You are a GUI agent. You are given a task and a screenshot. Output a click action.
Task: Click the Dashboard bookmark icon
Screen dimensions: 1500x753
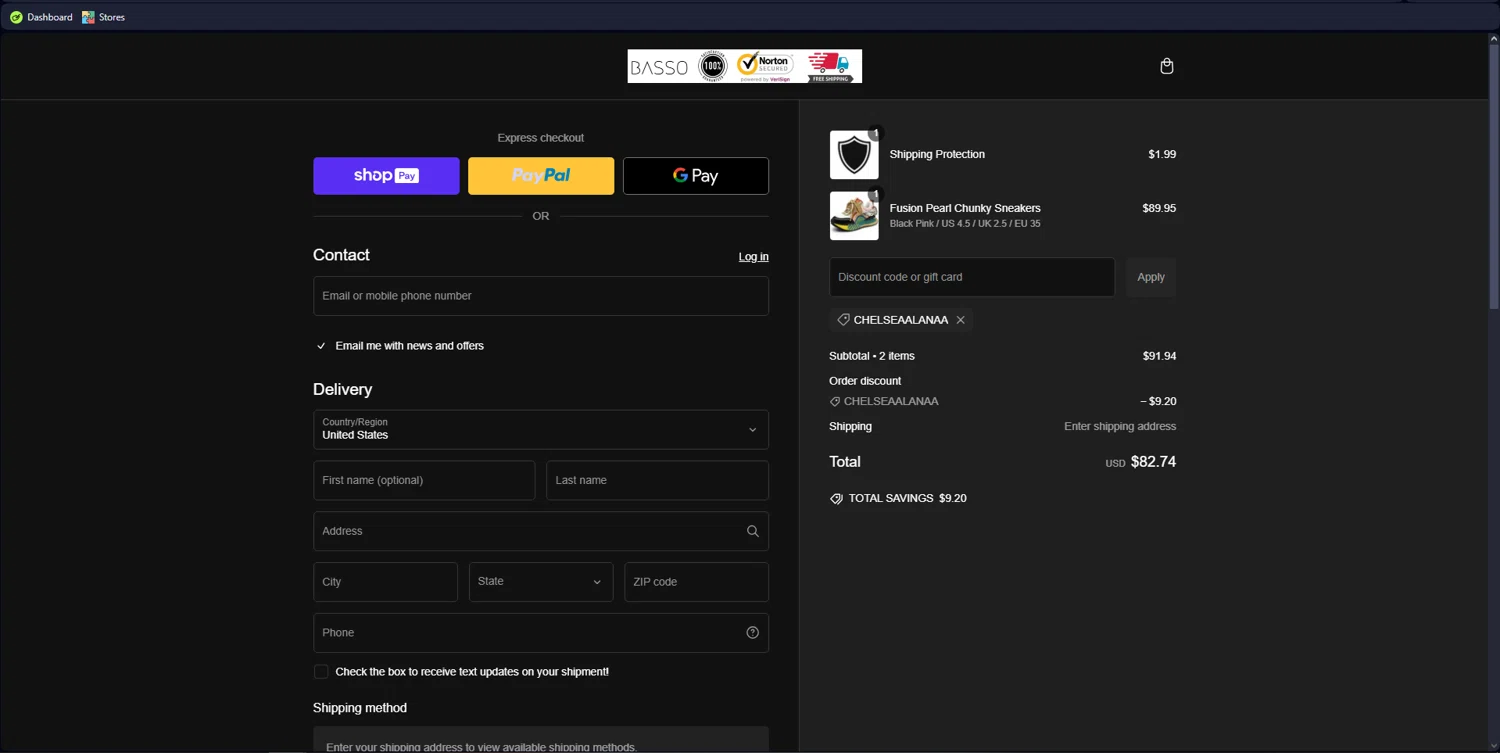coord(16,17)
